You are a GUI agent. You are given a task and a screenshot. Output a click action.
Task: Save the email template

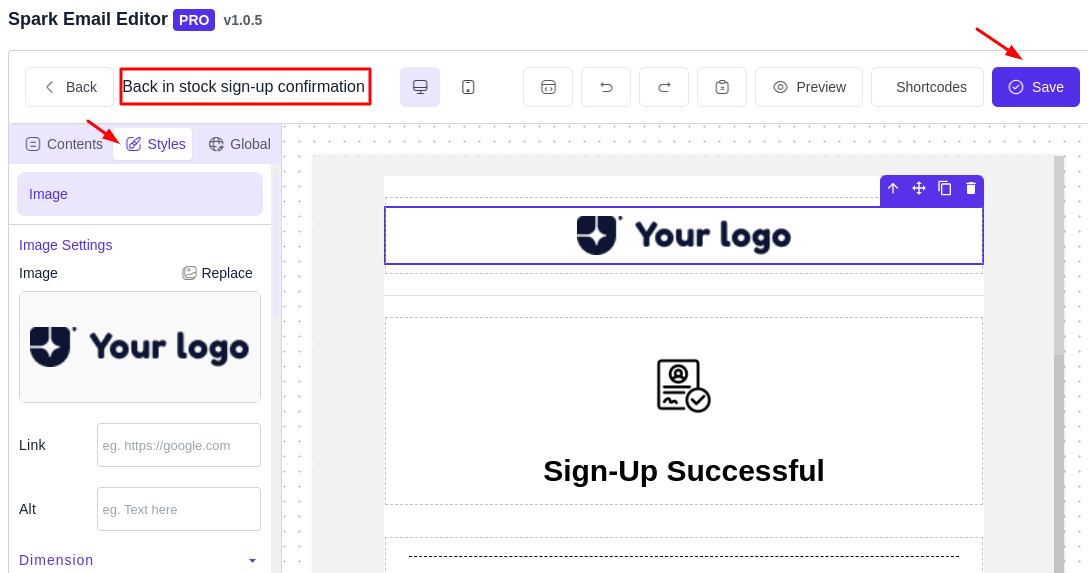[1036, 87]
